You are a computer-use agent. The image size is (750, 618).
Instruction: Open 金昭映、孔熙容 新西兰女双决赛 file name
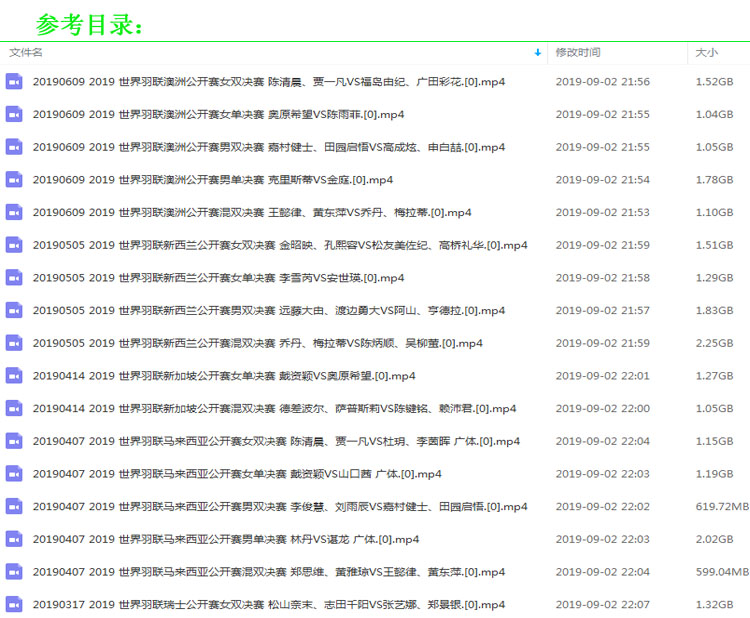pos(279,245)
